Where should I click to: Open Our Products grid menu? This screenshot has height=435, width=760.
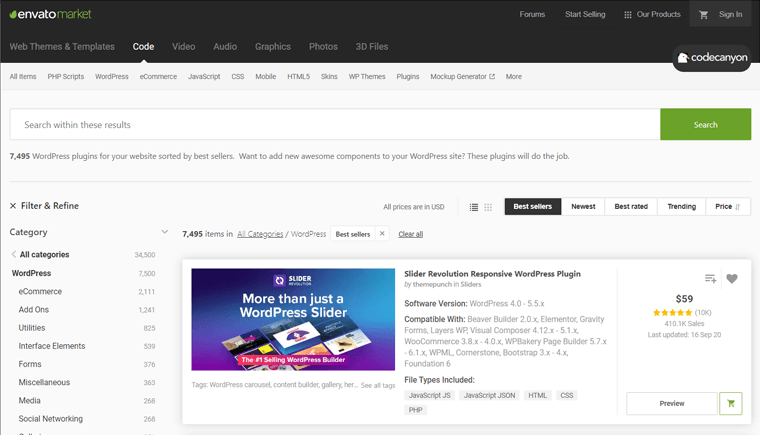click(652, 15)
